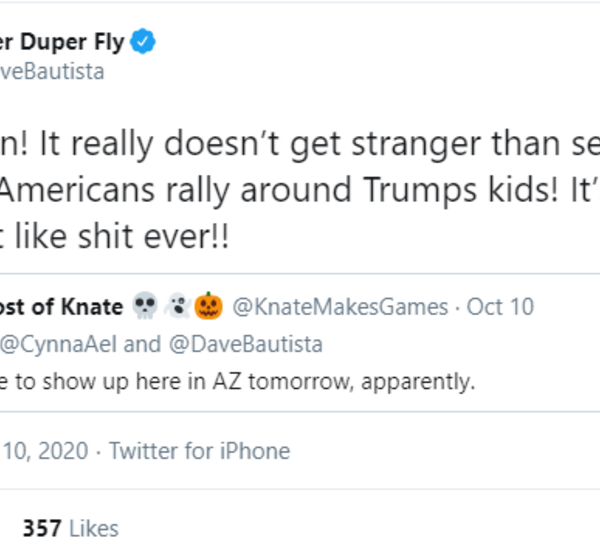Click the blue verified badge

(x=146, y=42)
